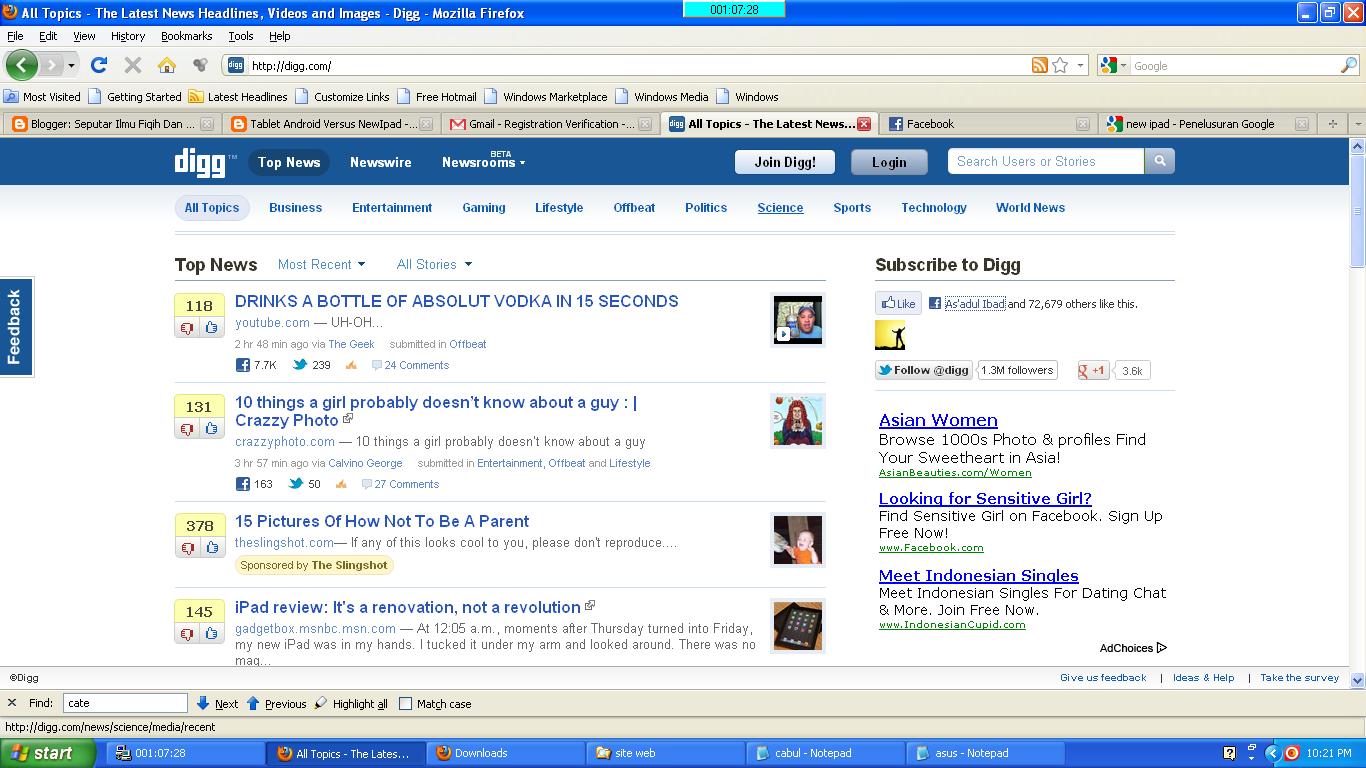Click the Follow @digg Twitter button
Viewport: 1366px width, 768px height.
coord(923,370)
